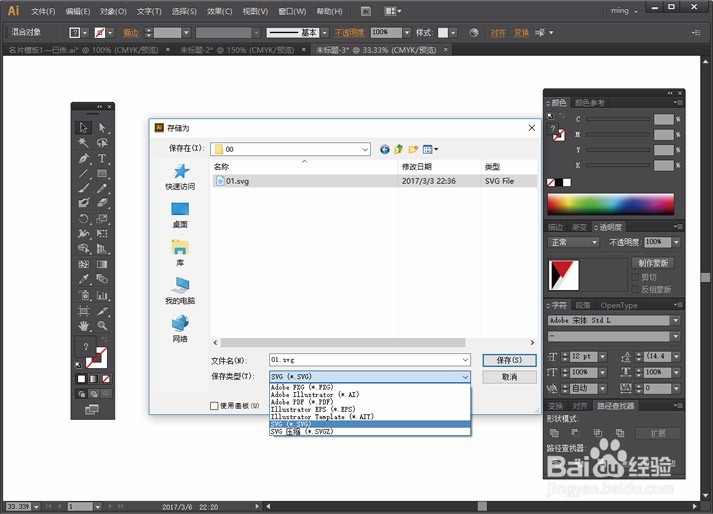Choose Illustrator Template (*.AIT) format
713x514 pixels.
[322, 417]
